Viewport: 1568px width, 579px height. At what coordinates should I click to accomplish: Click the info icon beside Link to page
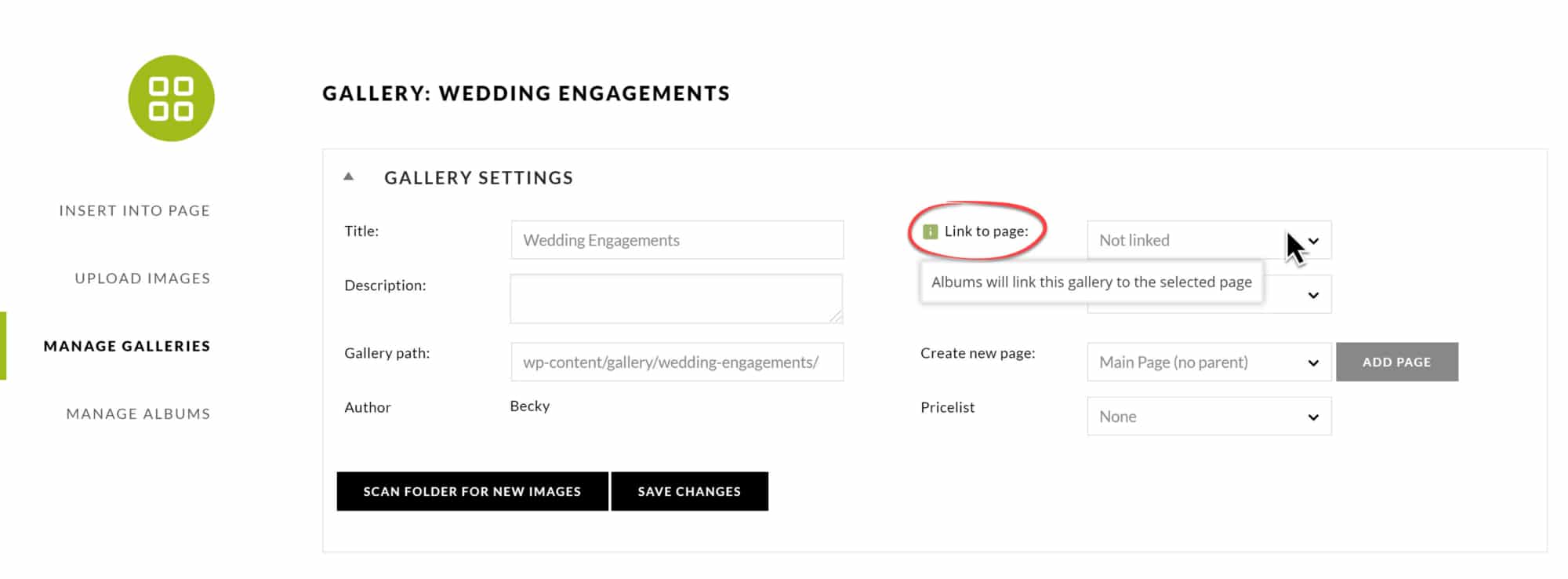click(930, 231)
